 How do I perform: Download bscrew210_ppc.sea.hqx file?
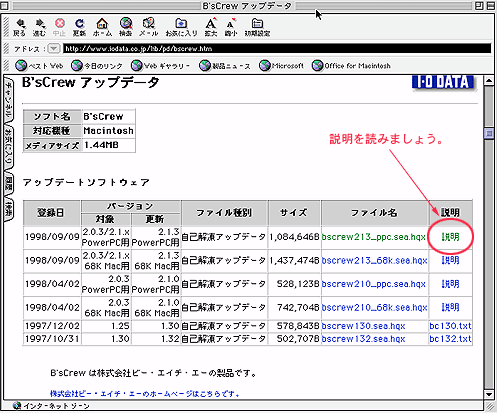click(374, 284)
